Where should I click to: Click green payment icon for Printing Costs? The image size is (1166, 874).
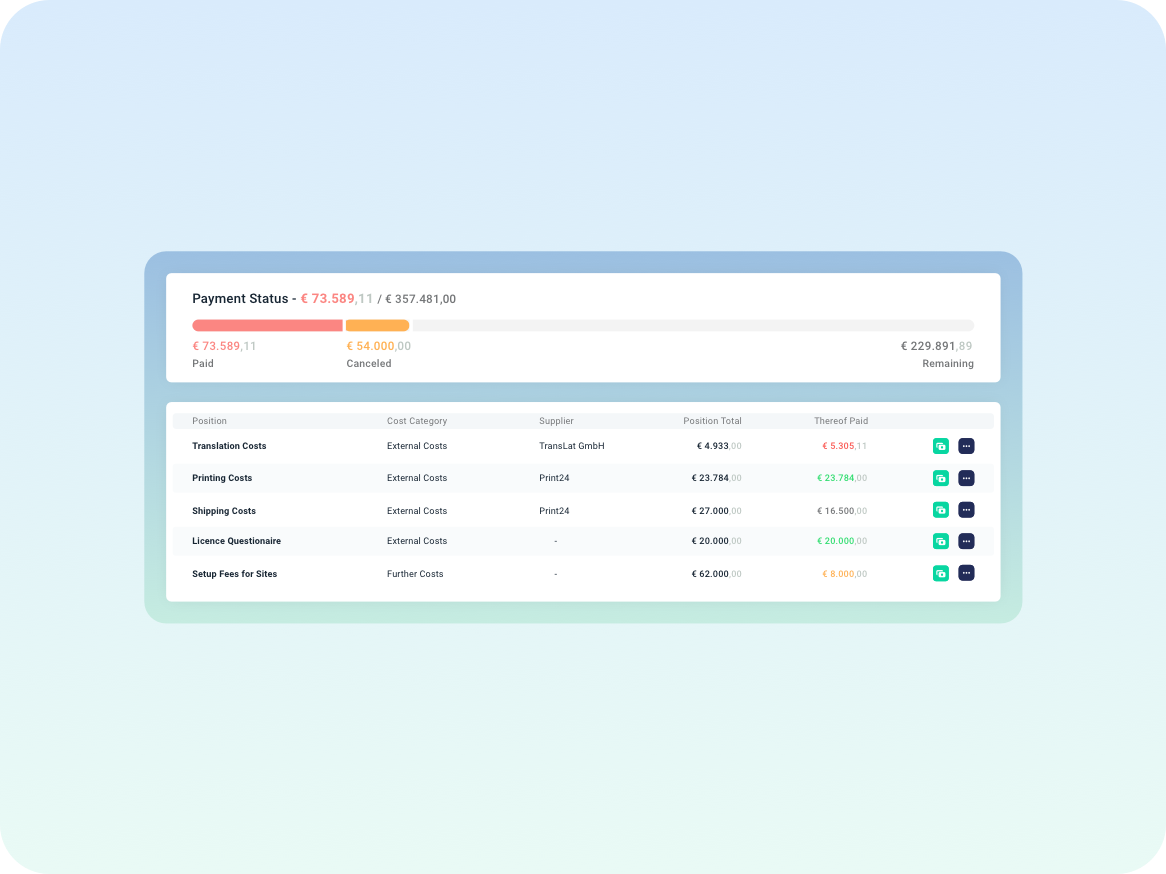point(940,478)
